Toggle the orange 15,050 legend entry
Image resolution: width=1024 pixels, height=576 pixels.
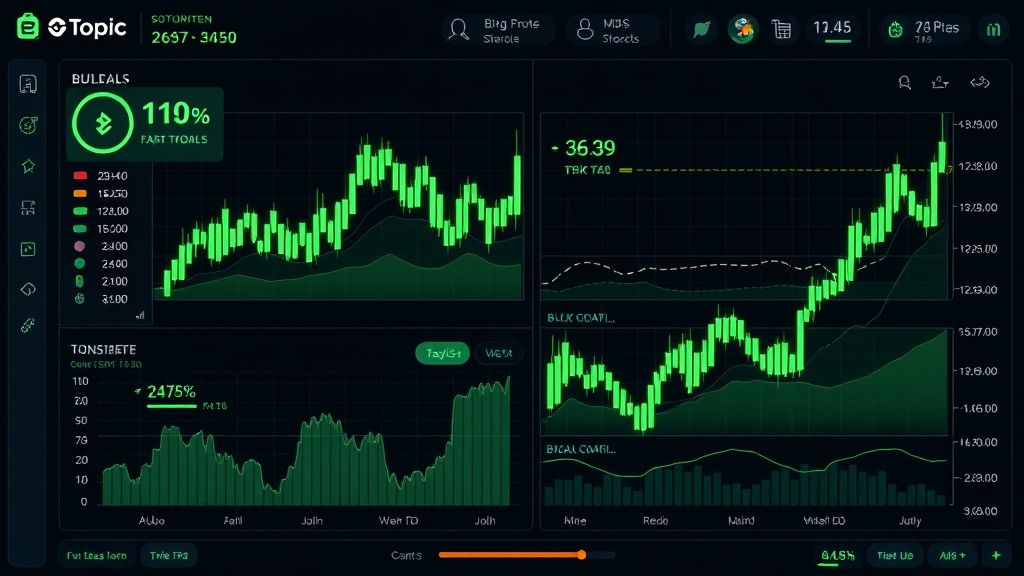pyautogui.click(x=101, y=193)
